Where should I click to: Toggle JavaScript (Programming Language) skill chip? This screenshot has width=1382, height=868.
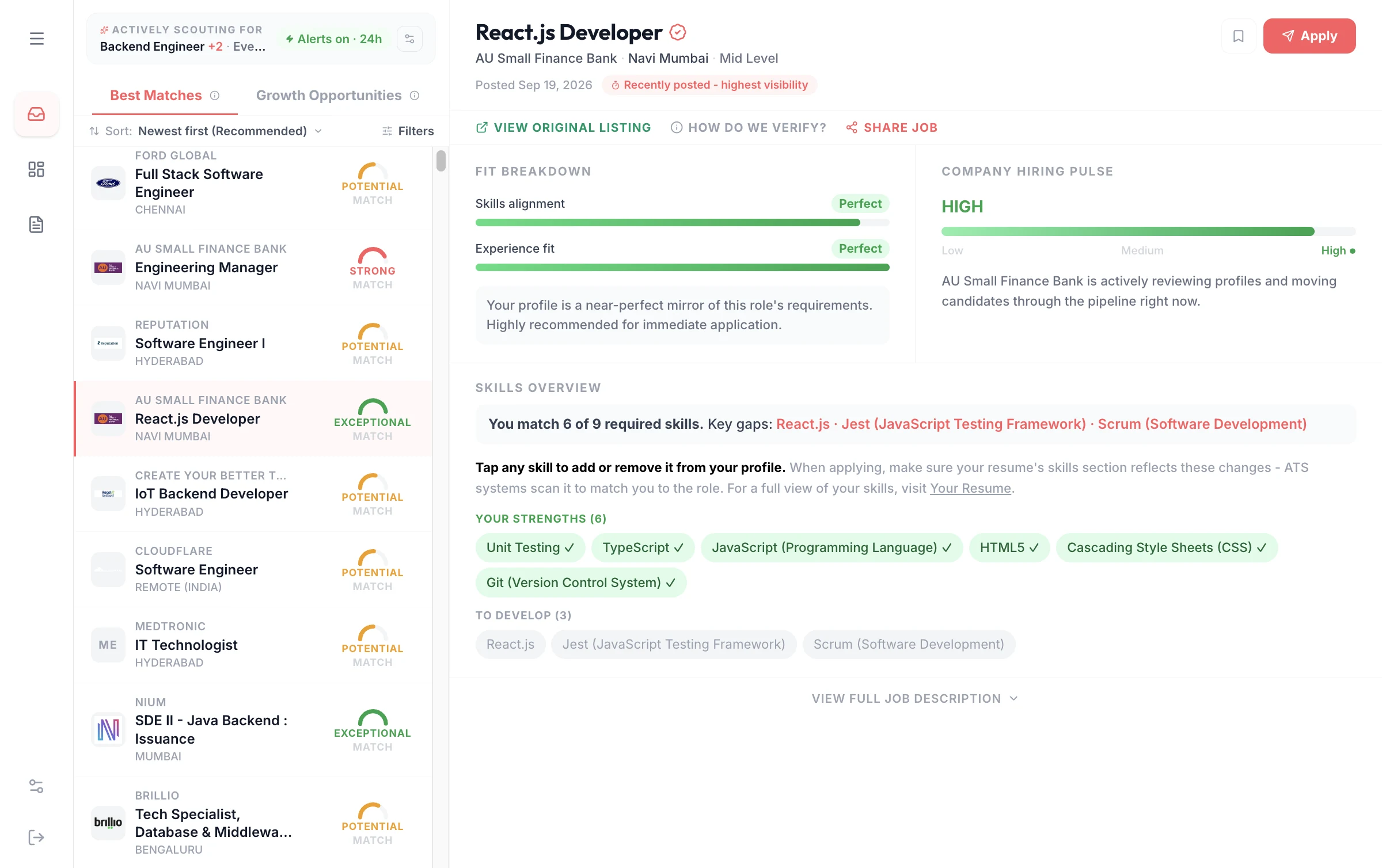pyautogui.click(x=832, y=548)
